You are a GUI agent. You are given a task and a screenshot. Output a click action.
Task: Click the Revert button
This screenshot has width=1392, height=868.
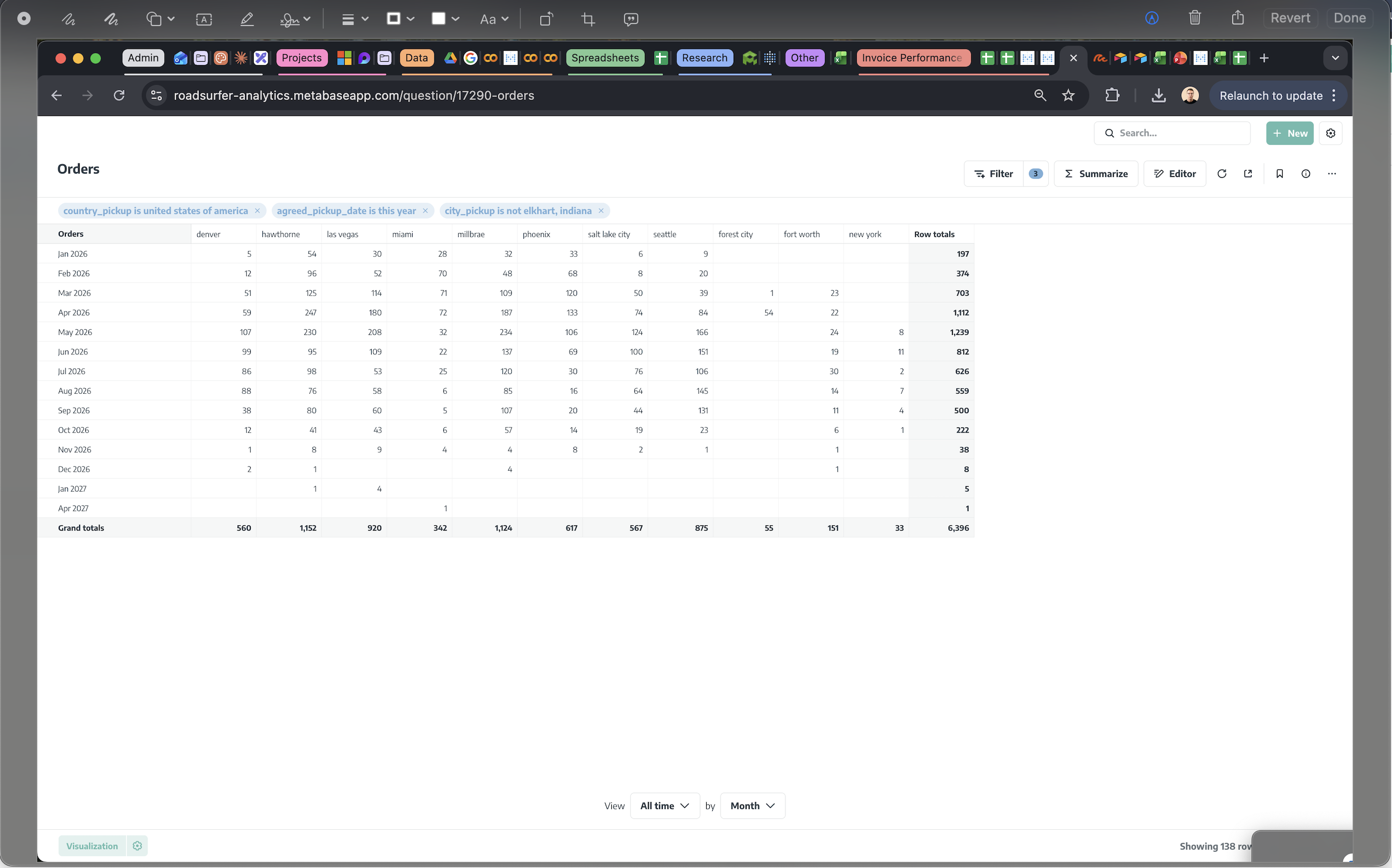1290,18
